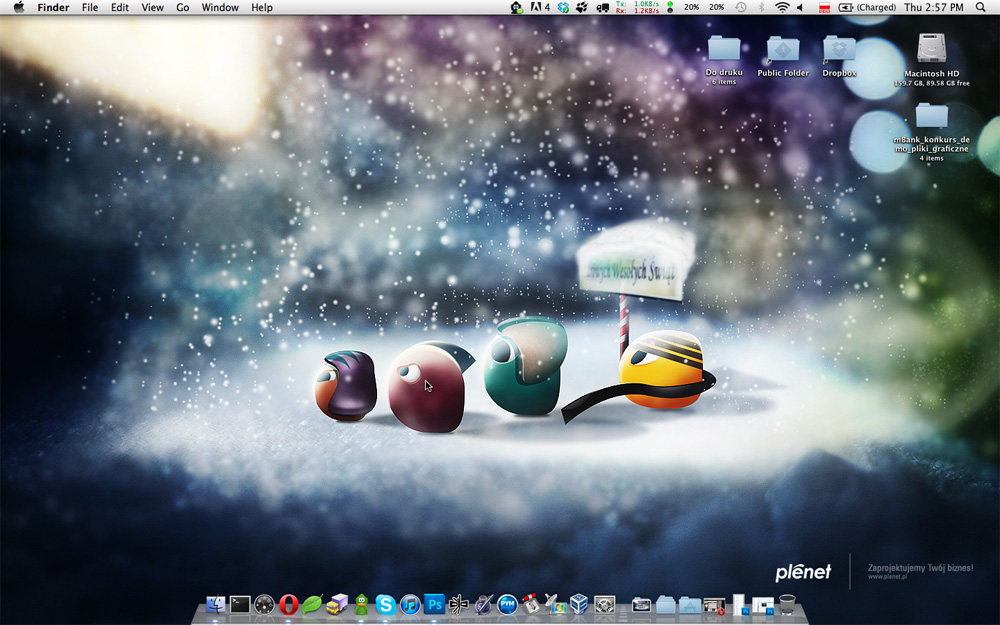Open the volume control in menu bar
This screenshot has width=1000, height=625.
[x=800, y=7]
